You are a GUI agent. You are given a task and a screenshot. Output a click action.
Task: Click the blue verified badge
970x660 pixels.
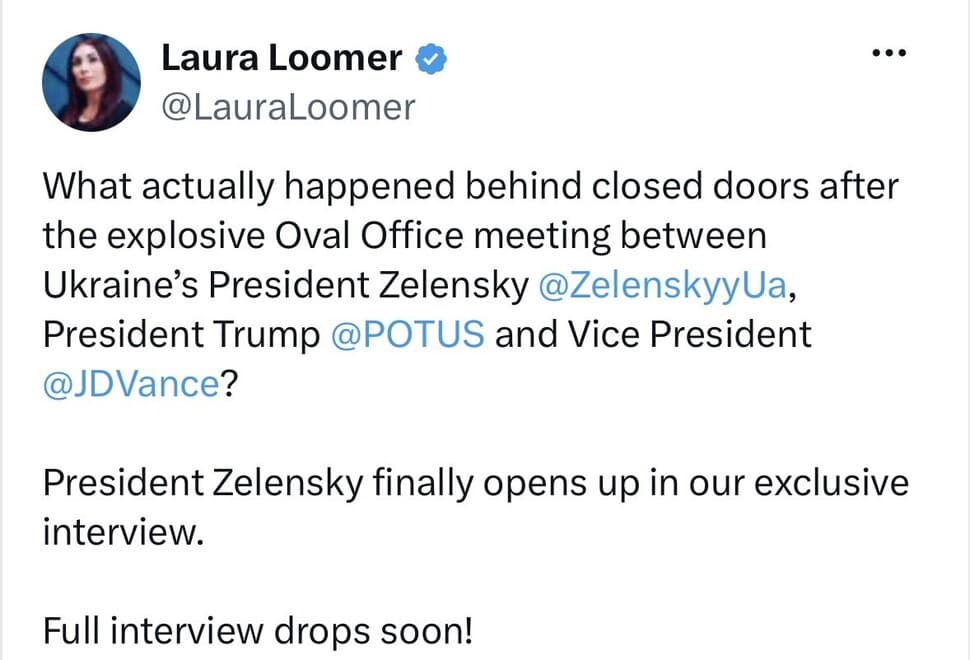point(431,59)
